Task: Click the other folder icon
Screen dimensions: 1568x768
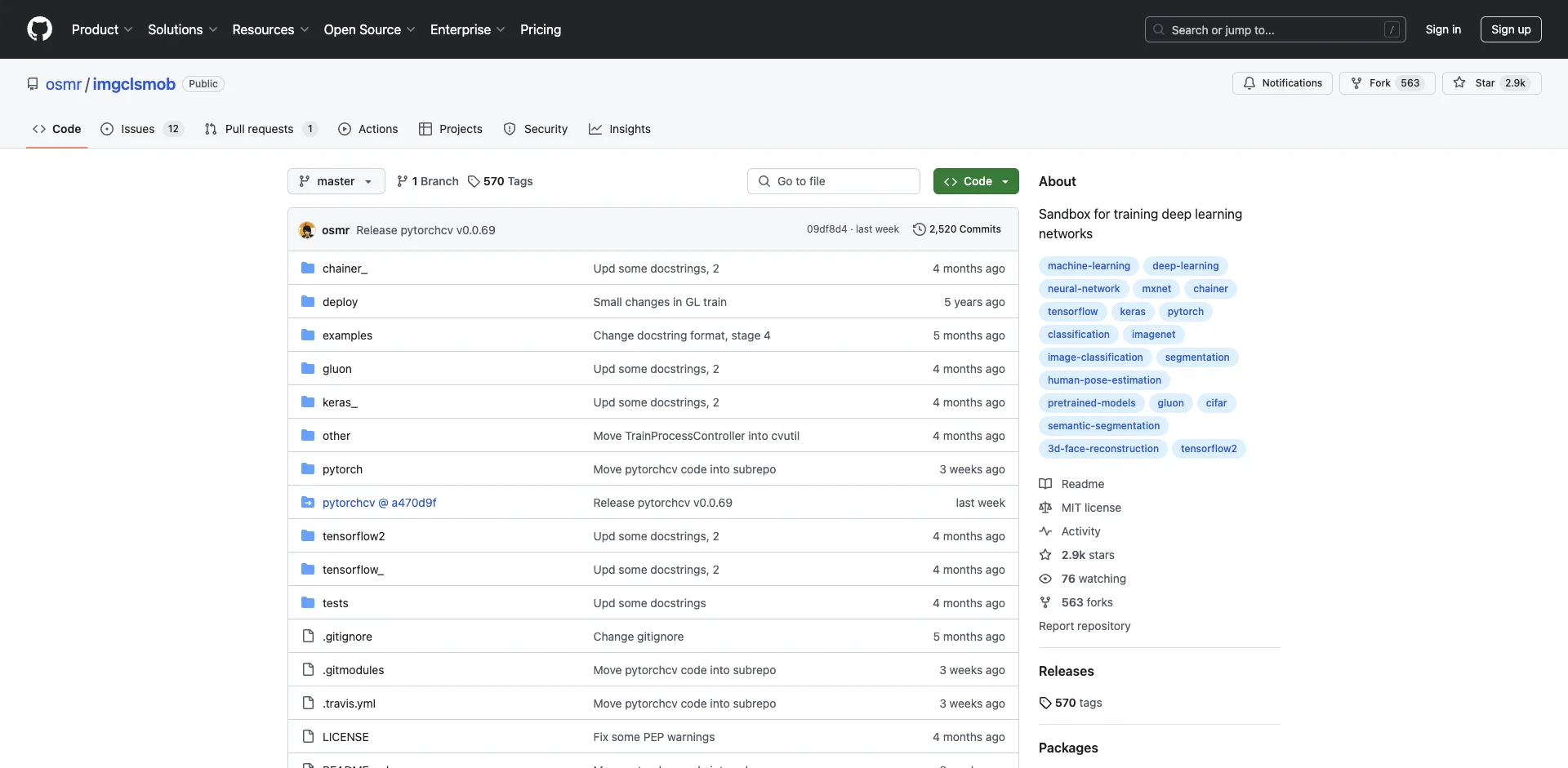Action: click(308, 435)
